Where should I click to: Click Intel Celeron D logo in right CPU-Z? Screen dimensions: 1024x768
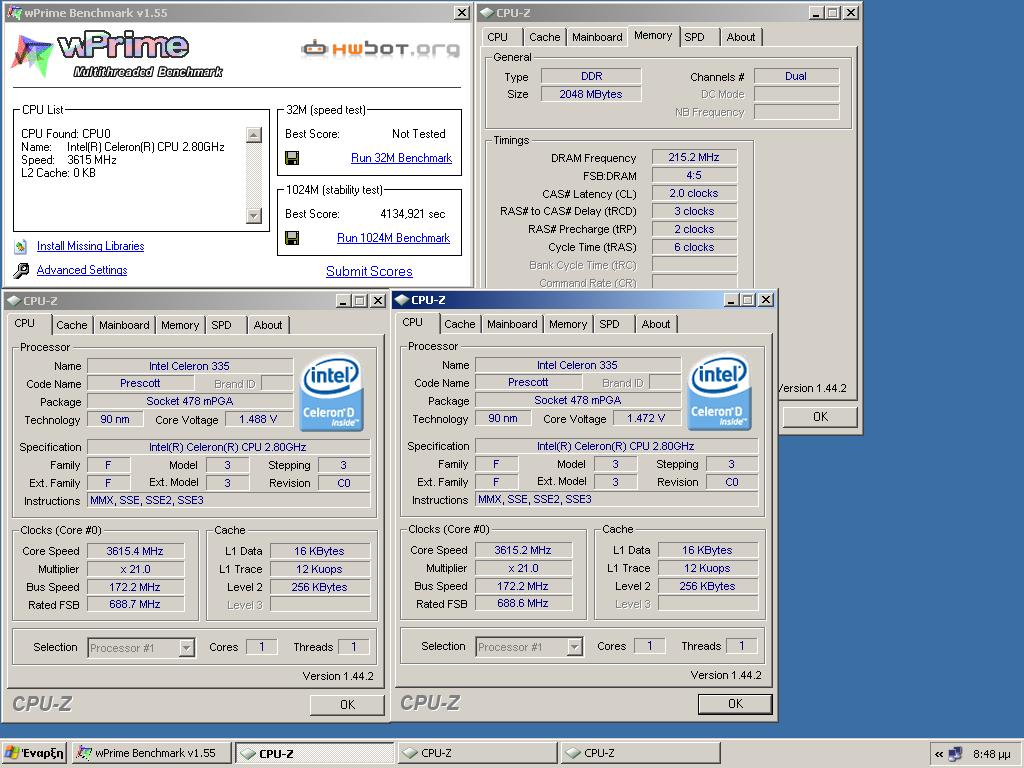pos(720,392)
